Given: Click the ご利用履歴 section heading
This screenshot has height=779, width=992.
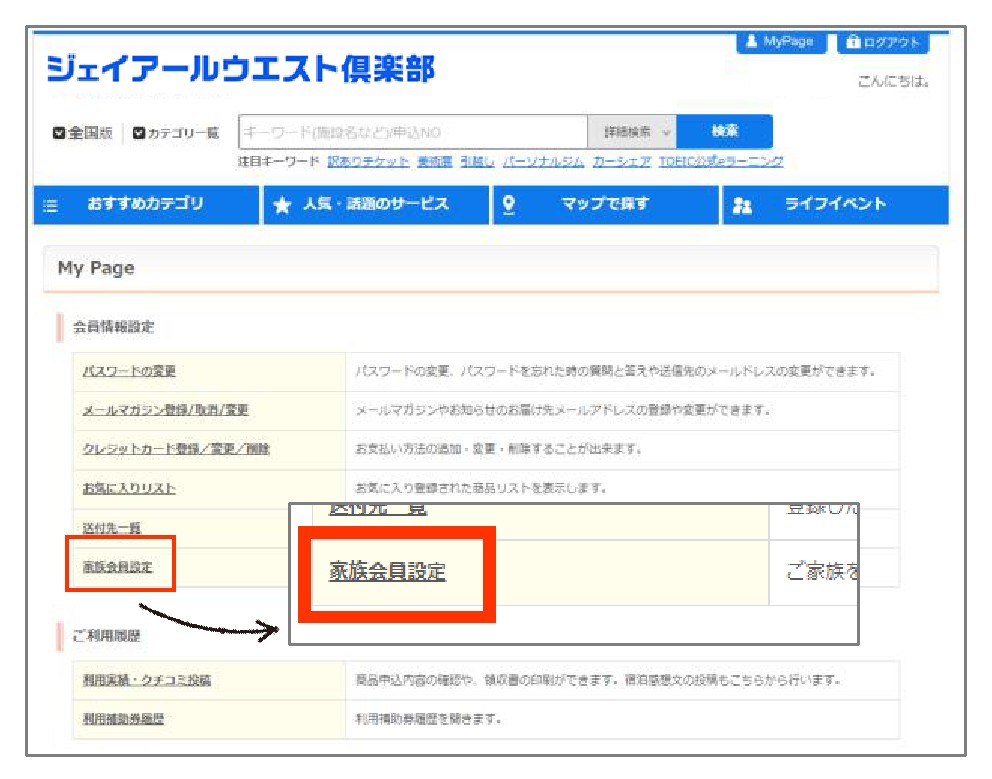Looking at the screenshot, I should 106,636.
